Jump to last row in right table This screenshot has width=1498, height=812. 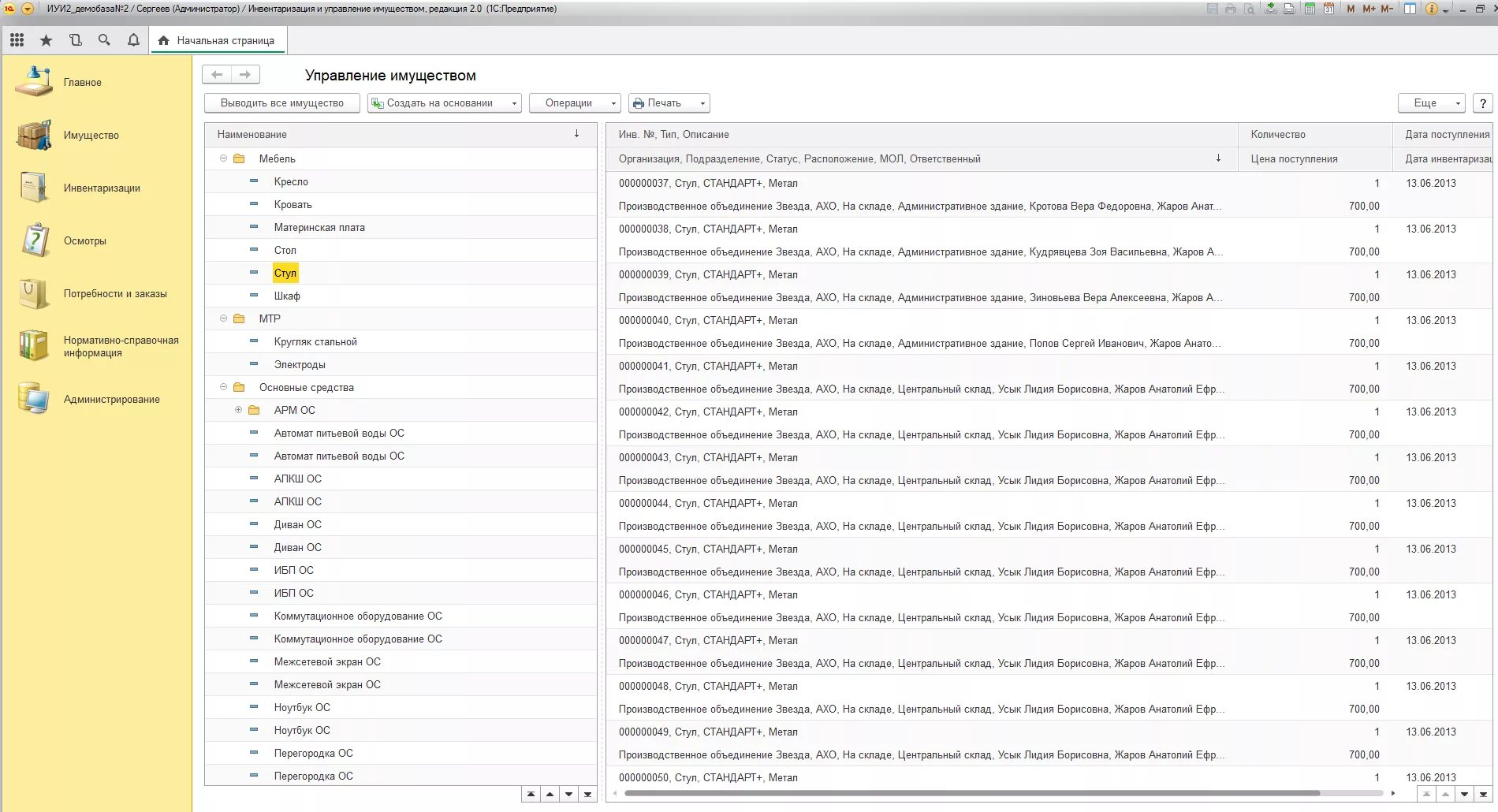(x=1483, y=795)
